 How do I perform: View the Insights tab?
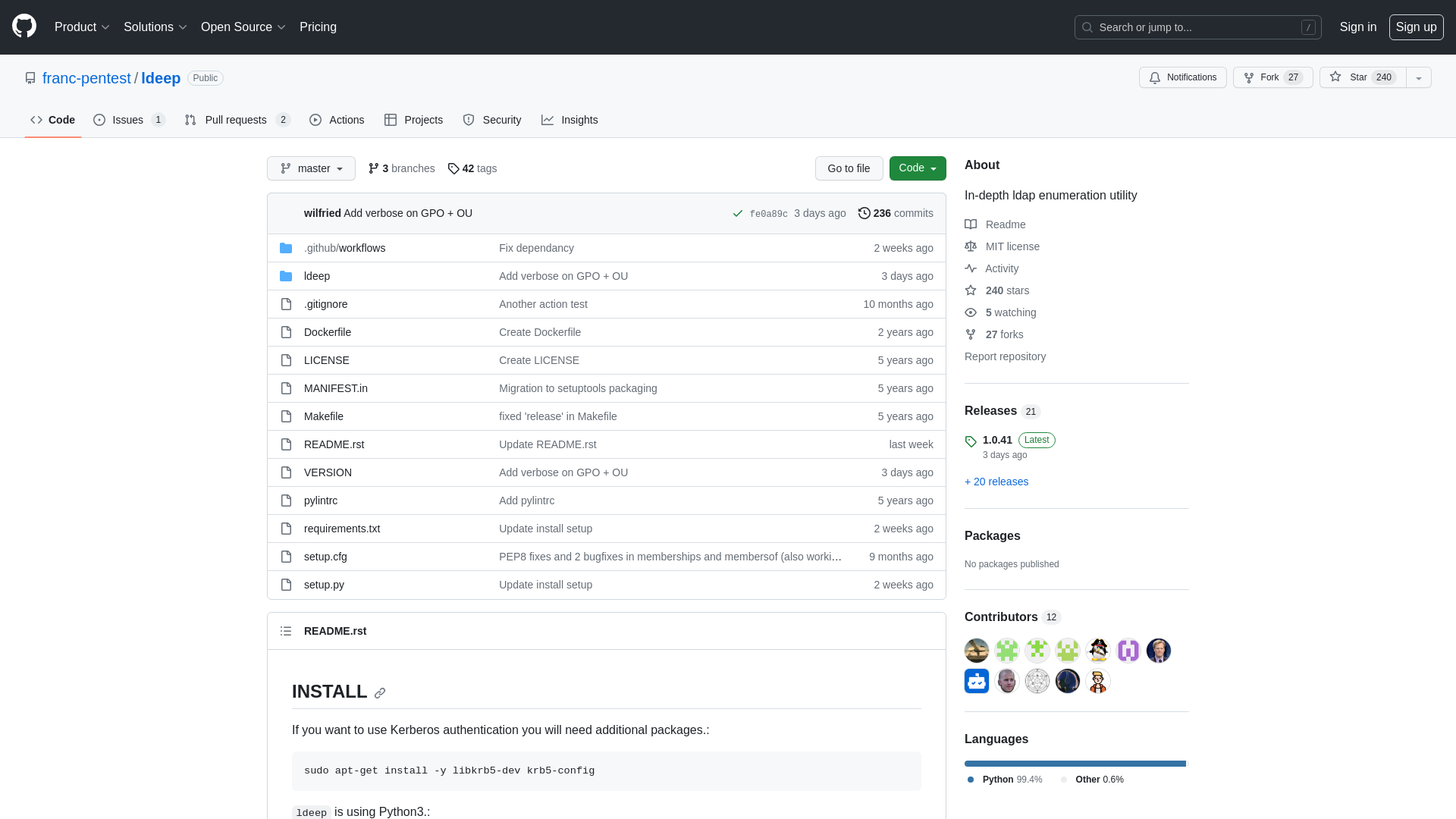[570, 120]
